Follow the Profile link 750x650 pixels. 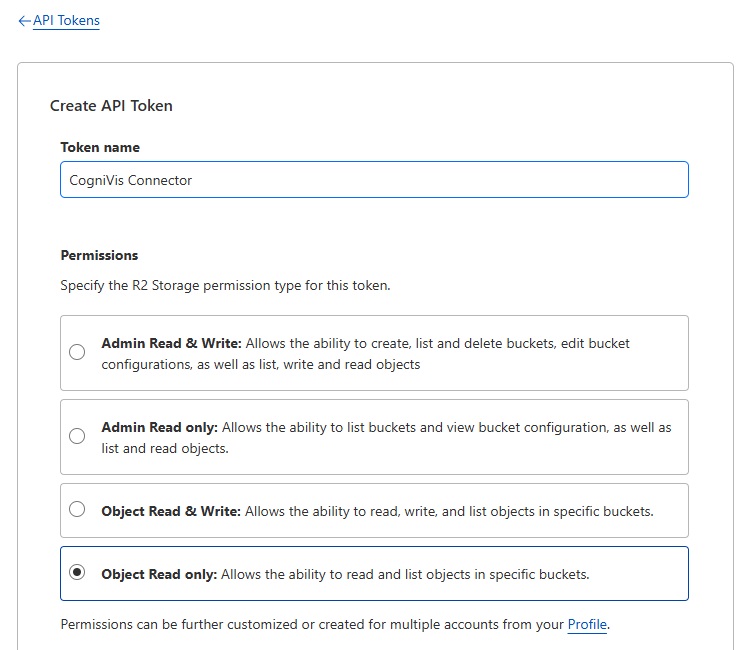point(587,625)
